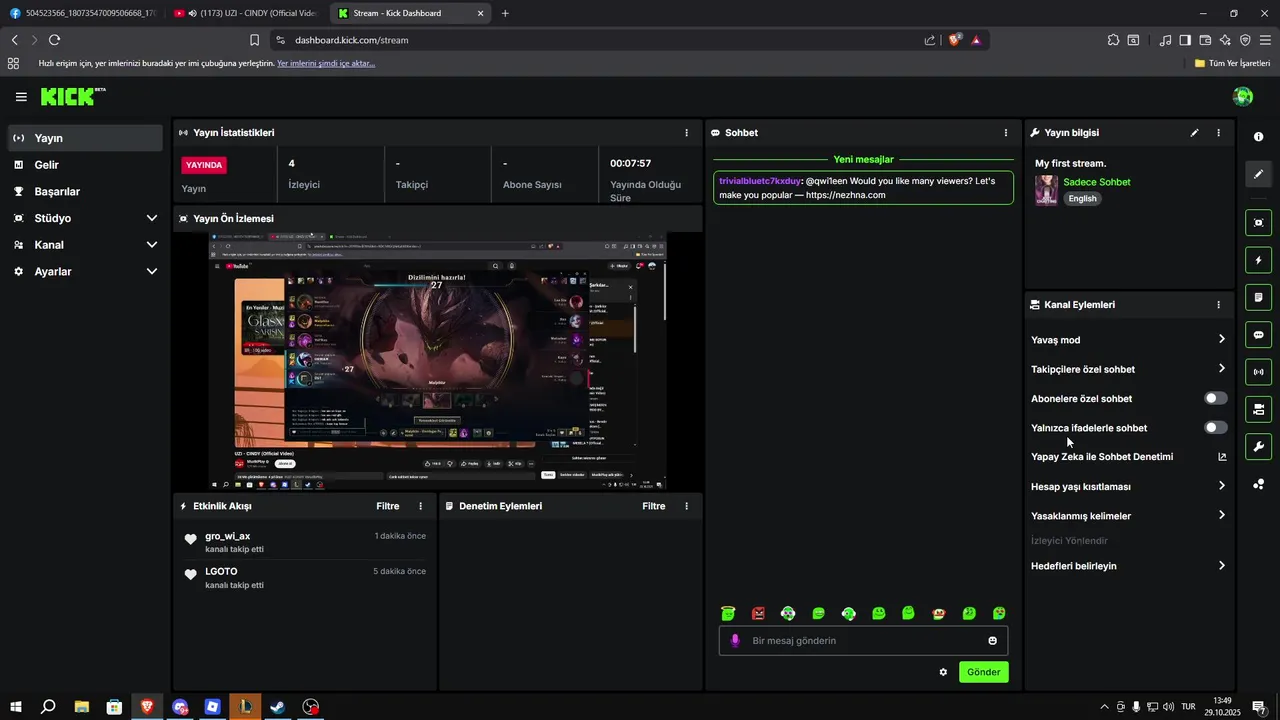The width and height of the screenshot is (1280, 720).
Task: Toggle Abonelere özel sohbet switch
Action: 1215,398
